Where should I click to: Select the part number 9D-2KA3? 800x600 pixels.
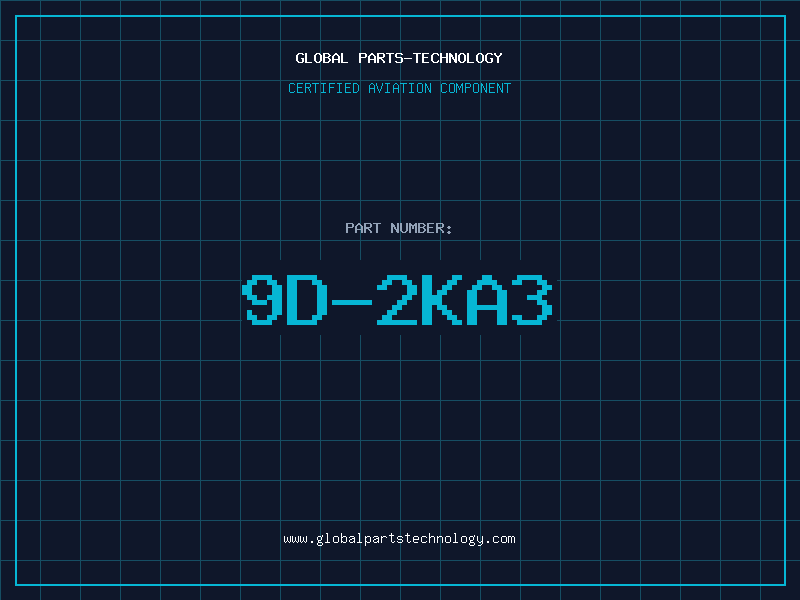click(x=397, y=300)
